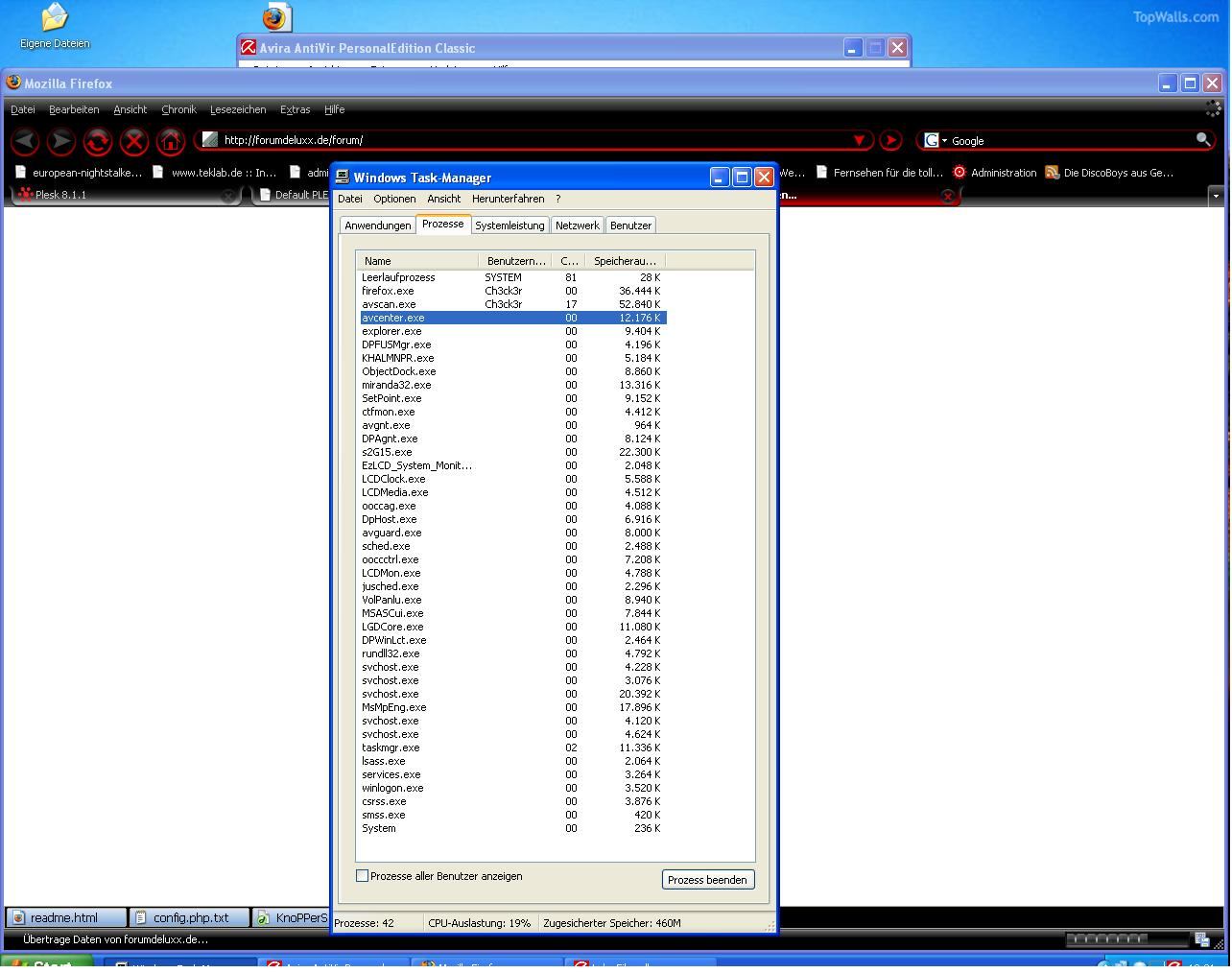Click Firefox status bar progress meter

1126,939
